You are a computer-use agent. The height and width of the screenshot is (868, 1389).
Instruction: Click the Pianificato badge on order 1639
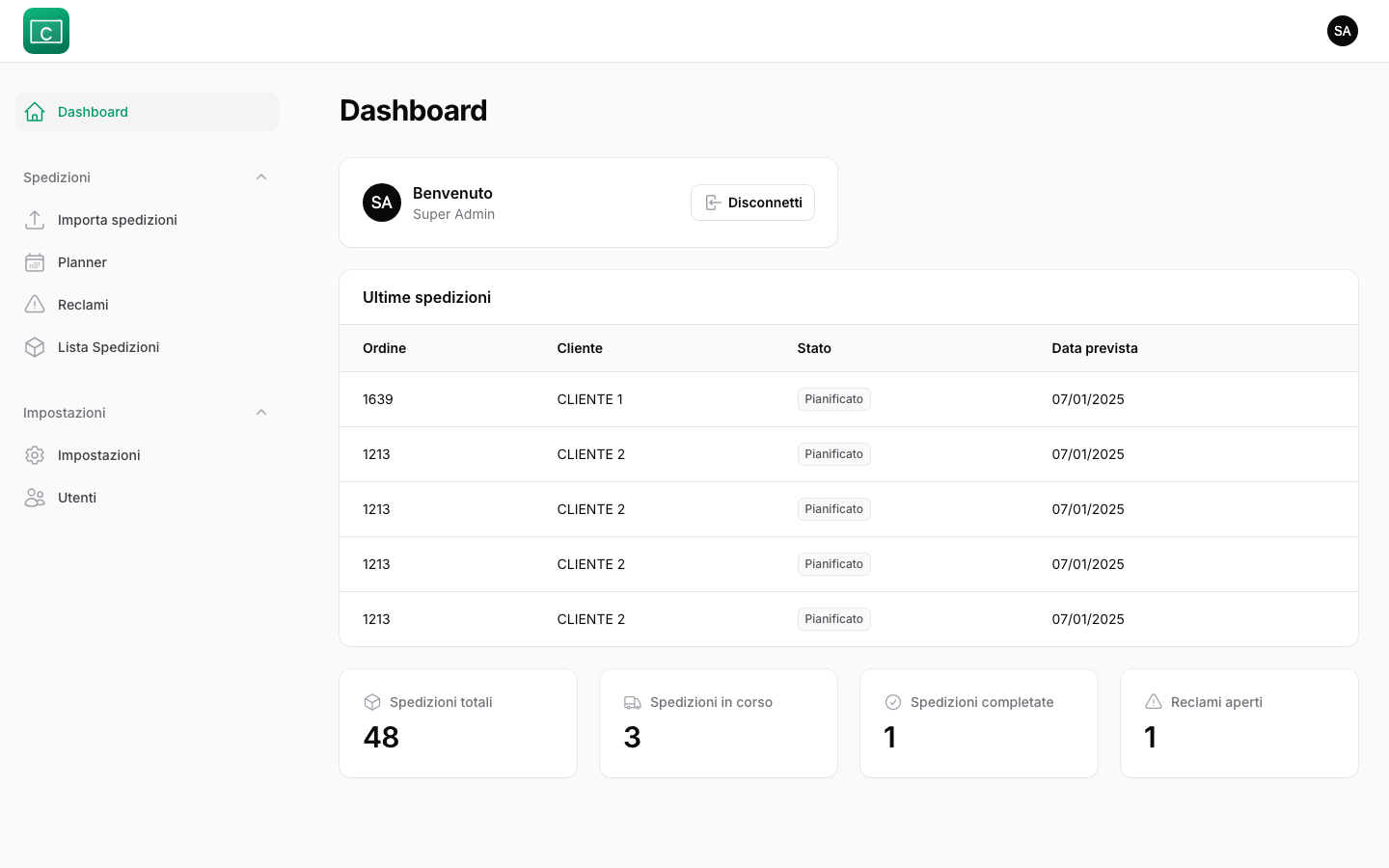pos(833,398)
